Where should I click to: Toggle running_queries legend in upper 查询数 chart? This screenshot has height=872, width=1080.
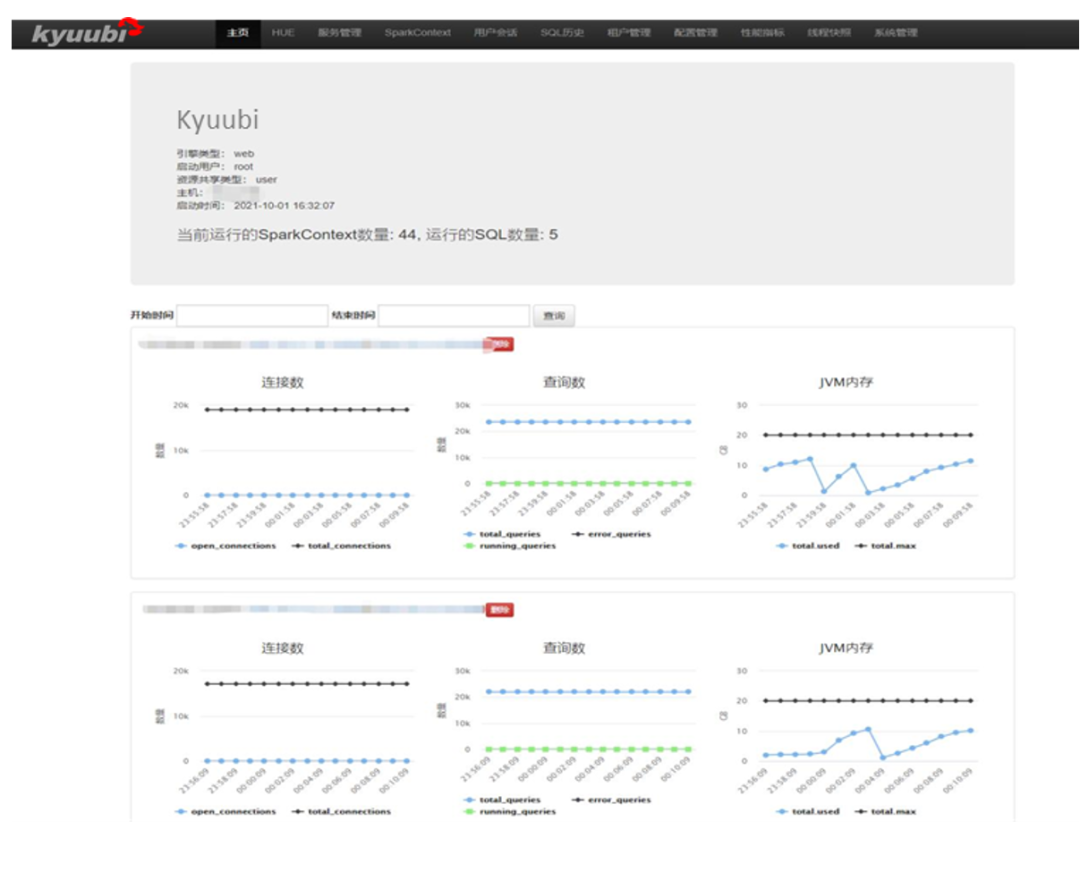pyautogui.click(x=510, y=546)
